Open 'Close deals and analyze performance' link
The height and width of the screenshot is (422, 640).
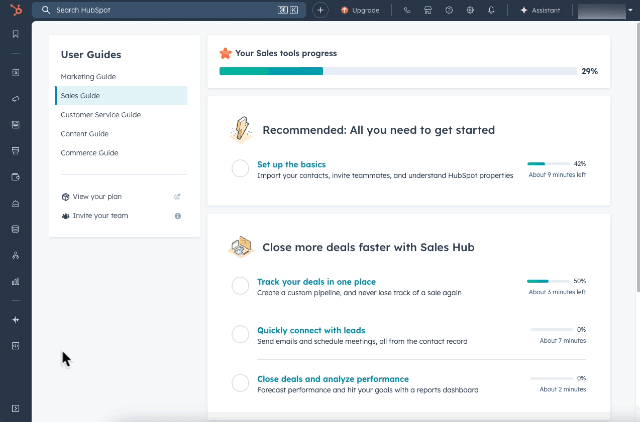click(x=332, y=379)
